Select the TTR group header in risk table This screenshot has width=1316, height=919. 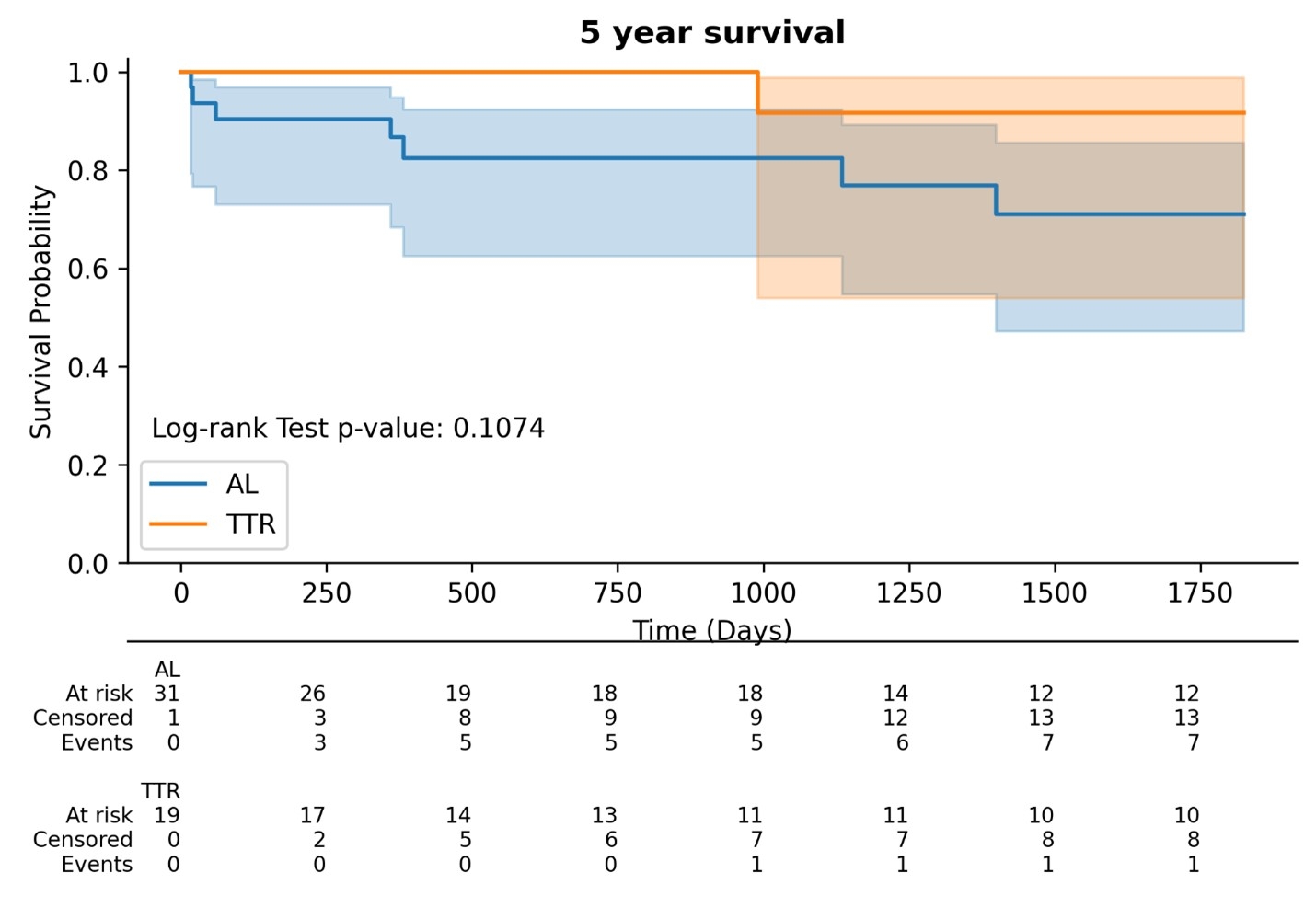click(161, 791)
